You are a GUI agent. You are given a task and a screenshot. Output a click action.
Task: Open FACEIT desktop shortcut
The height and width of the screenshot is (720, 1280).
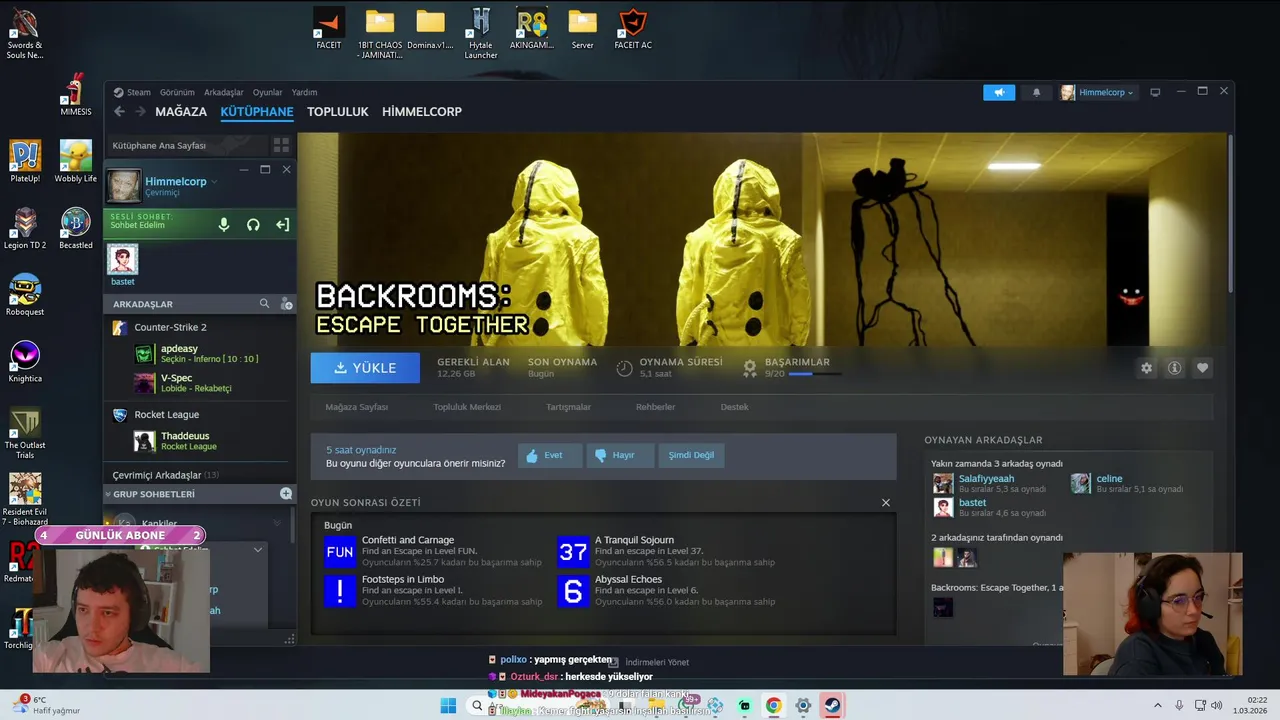(328, 28)
